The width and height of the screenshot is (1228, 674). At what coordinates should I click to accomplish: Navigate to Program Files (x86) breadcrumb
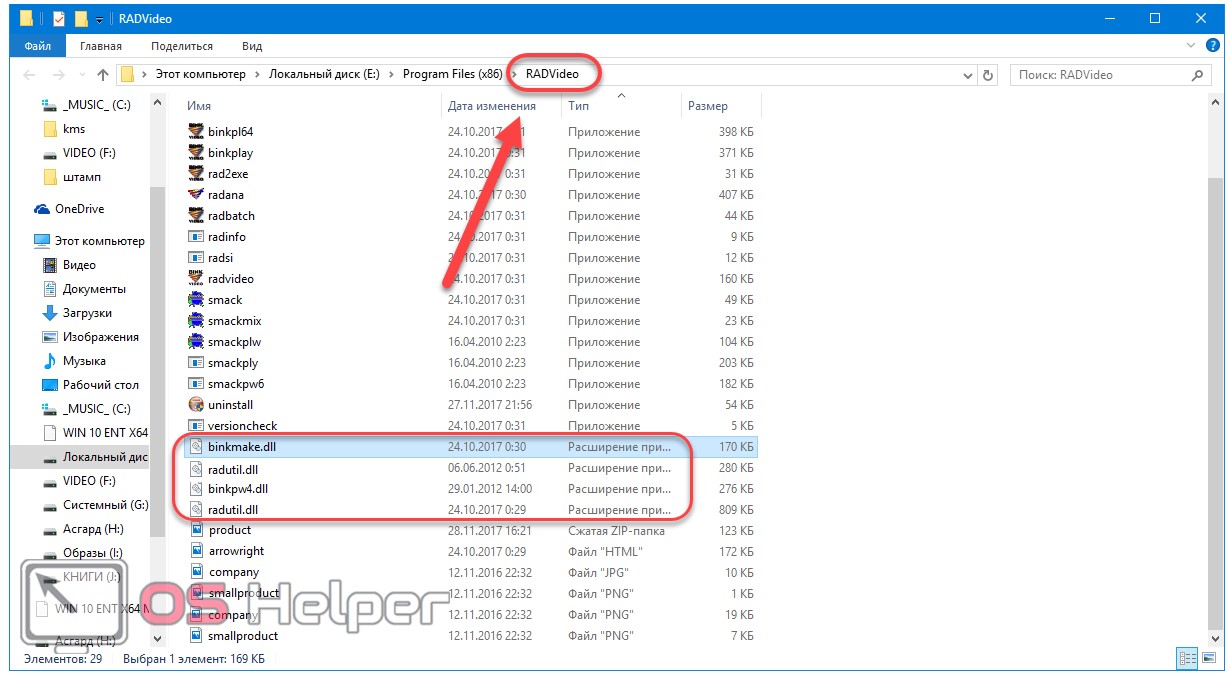click(x=450, y=75)
